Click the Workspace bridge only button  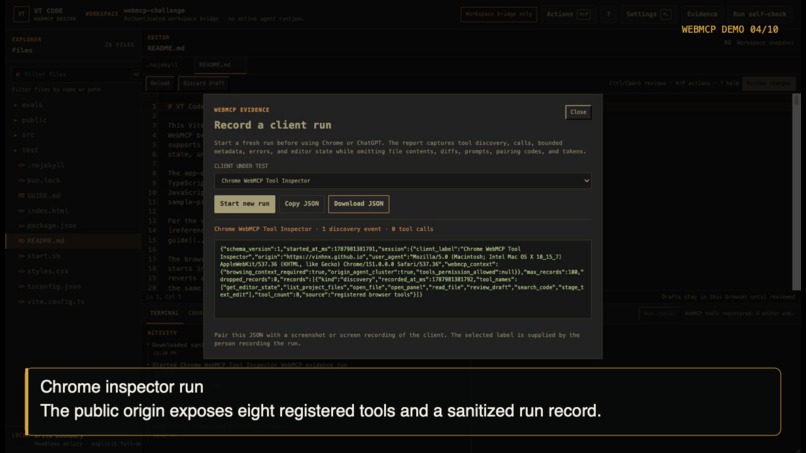(499, 14)
